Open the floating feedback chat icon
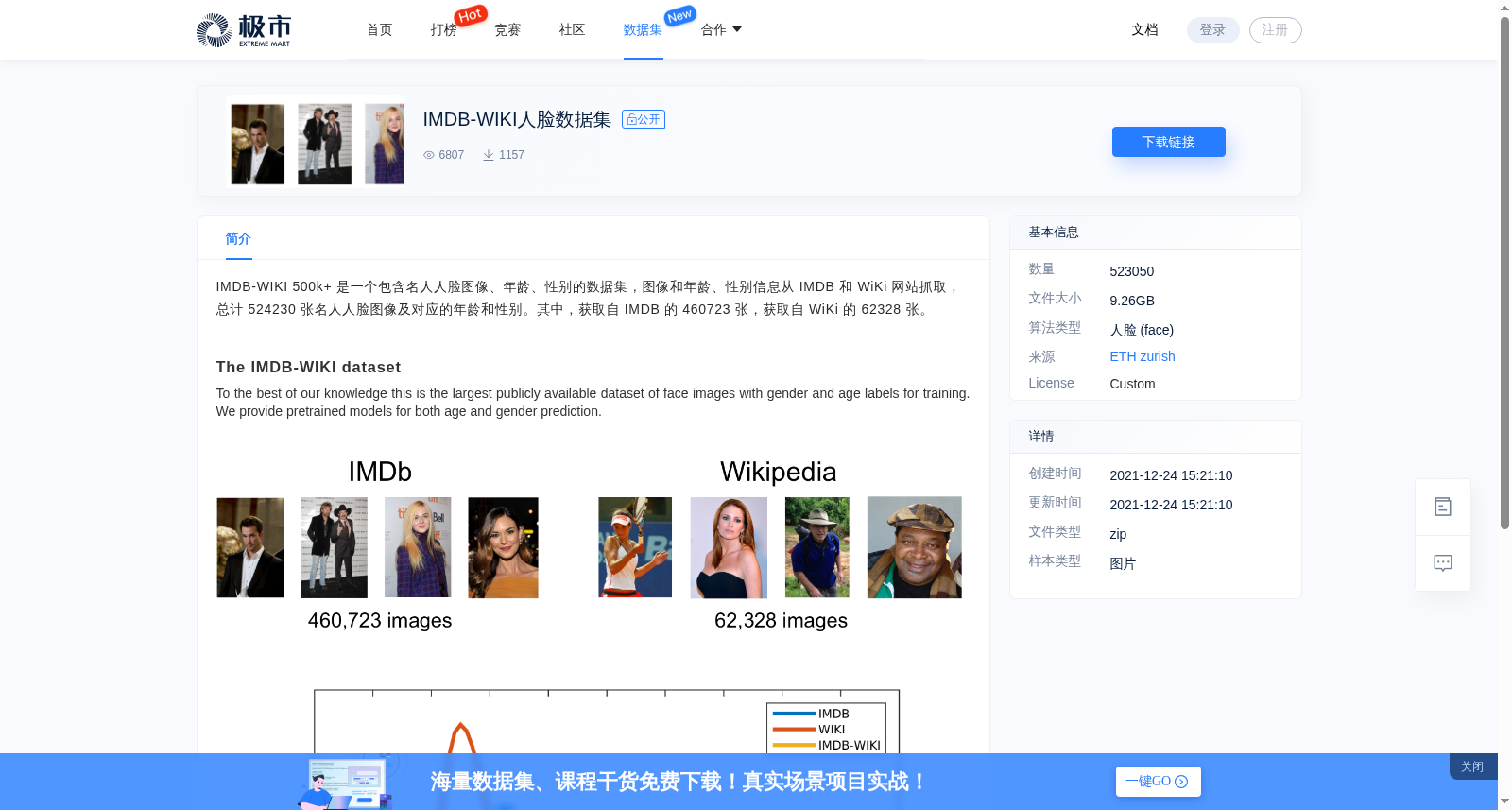Image resolution: width=1512 pixels, height=810 pixels. (1442, 563)
